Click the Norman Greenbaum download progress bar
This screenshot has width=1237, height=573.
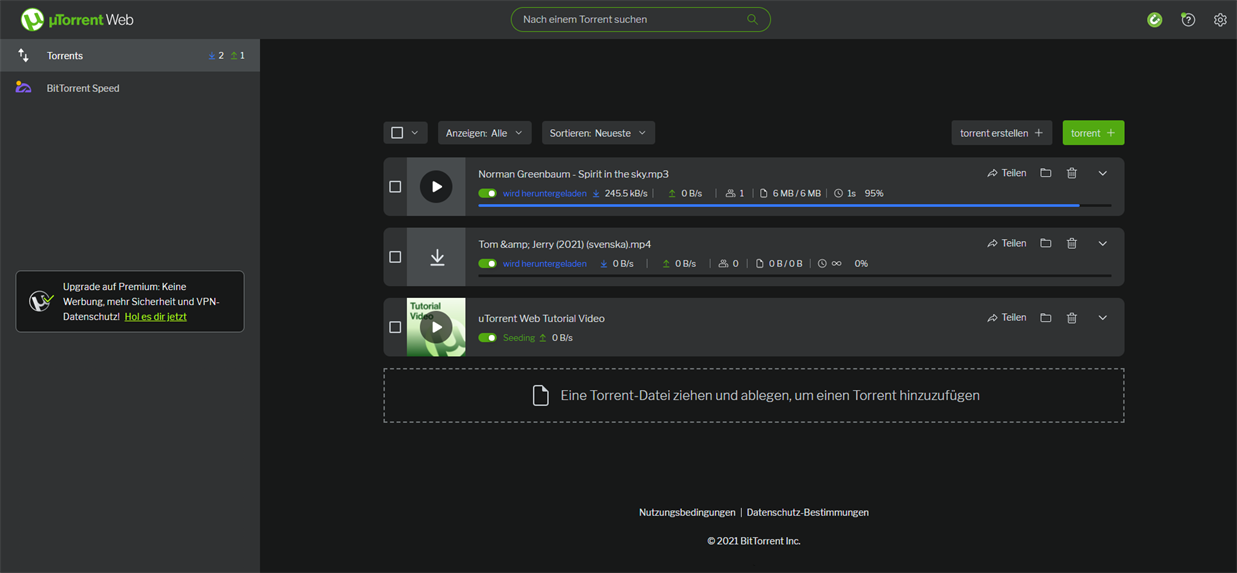click(x=795, y=205)
